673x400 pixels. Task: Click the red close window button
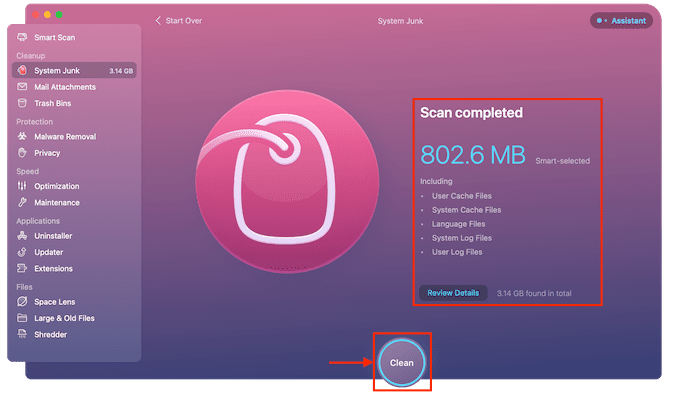click(x=36, y=15)
